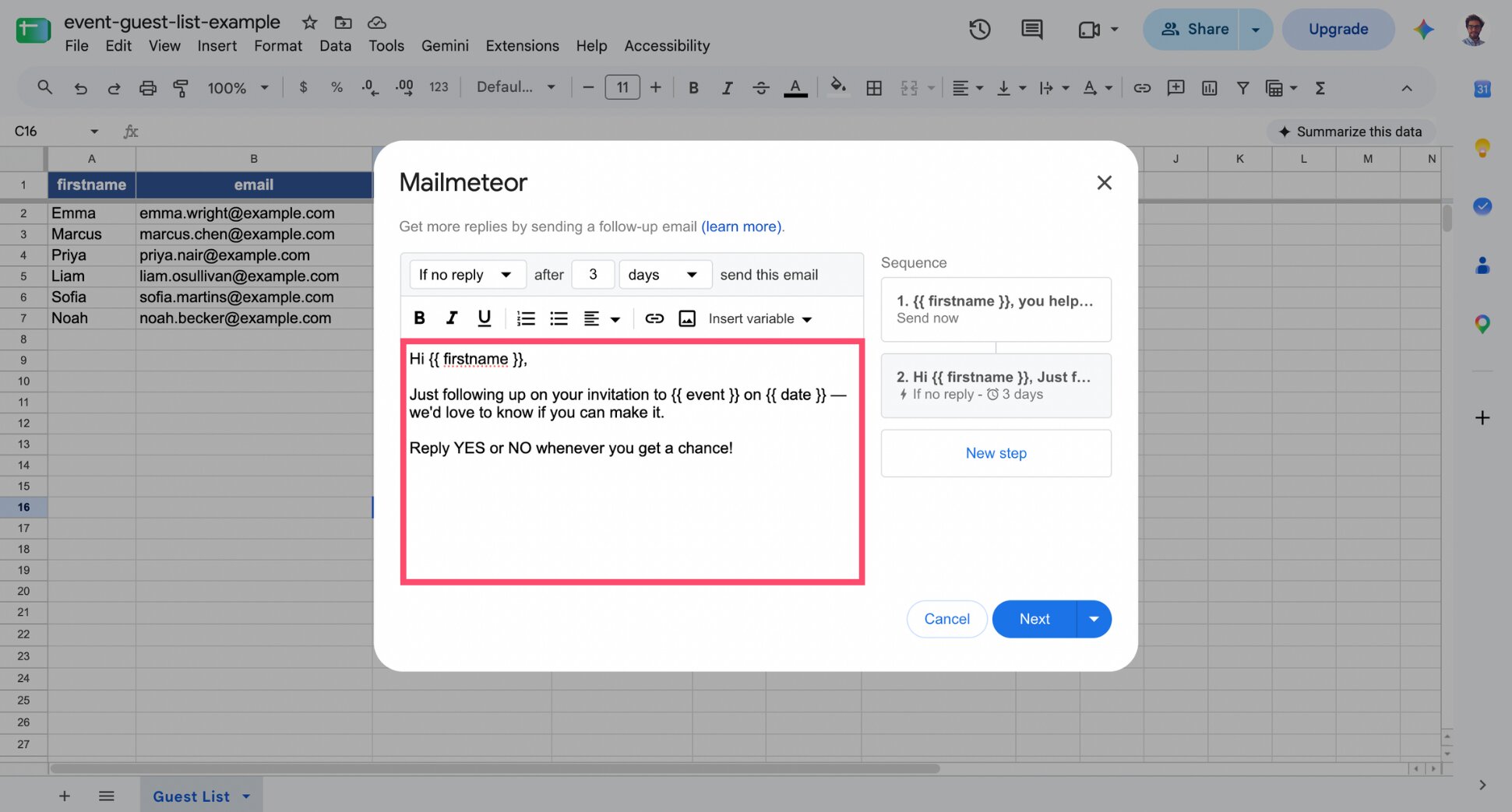Add a New step to sequence
1512x812 pixels.
coord(996,453)
